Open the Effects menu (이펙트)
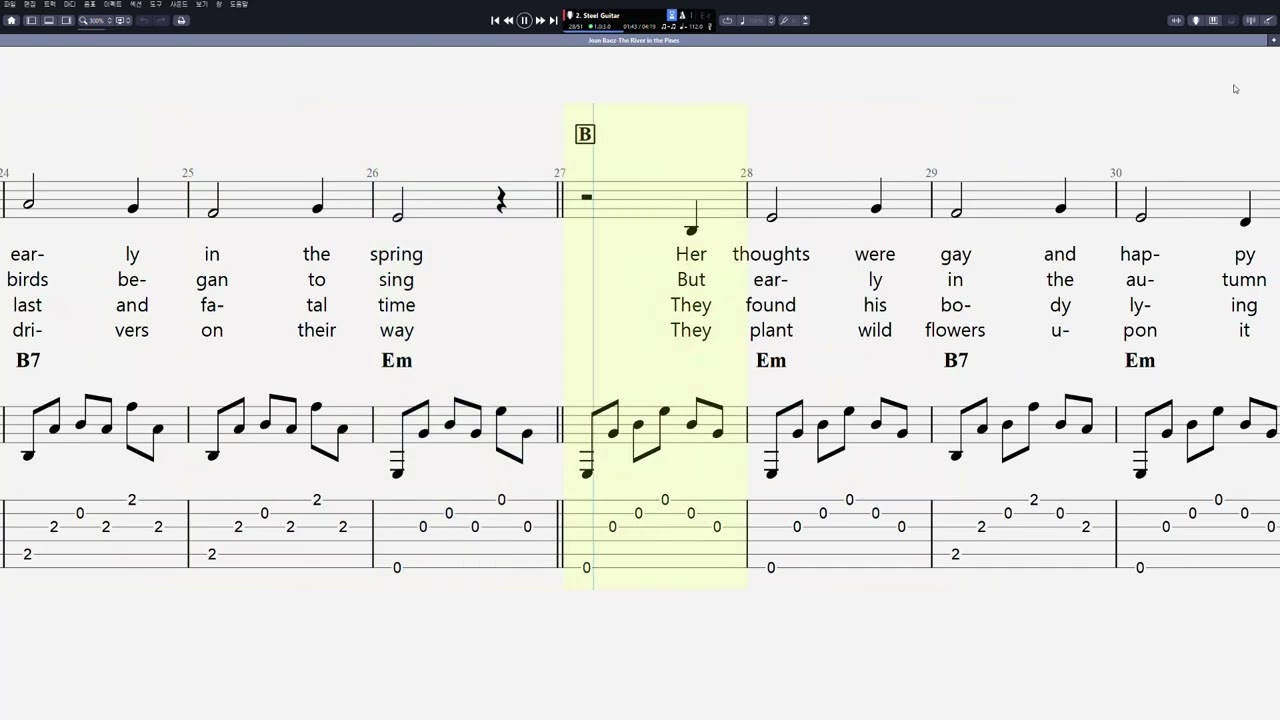This screenshot has height=720, width=1280. click(113, 4)
